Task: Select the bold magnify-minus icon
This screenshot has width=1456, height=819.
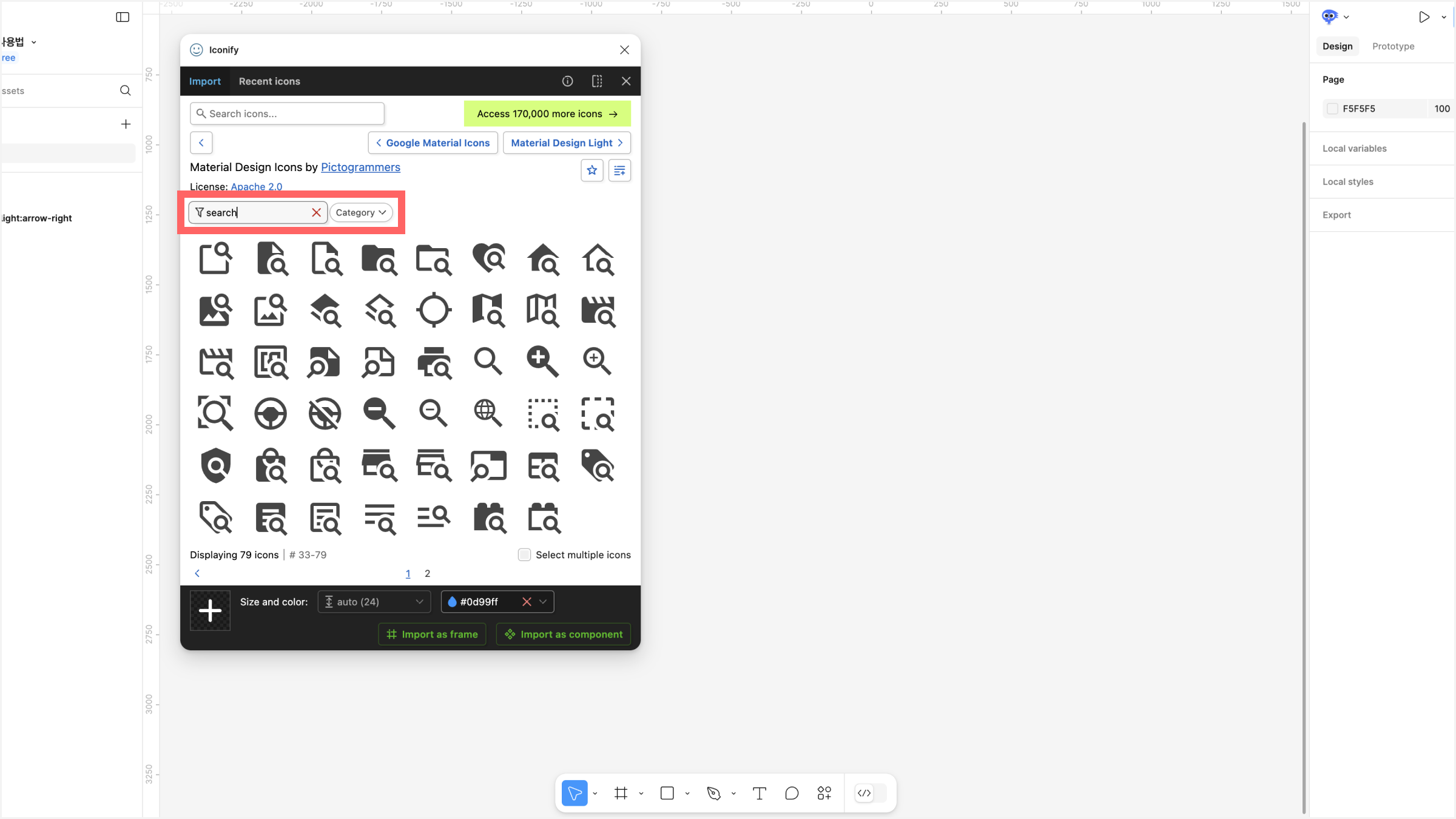Action: tap(379, 414)
